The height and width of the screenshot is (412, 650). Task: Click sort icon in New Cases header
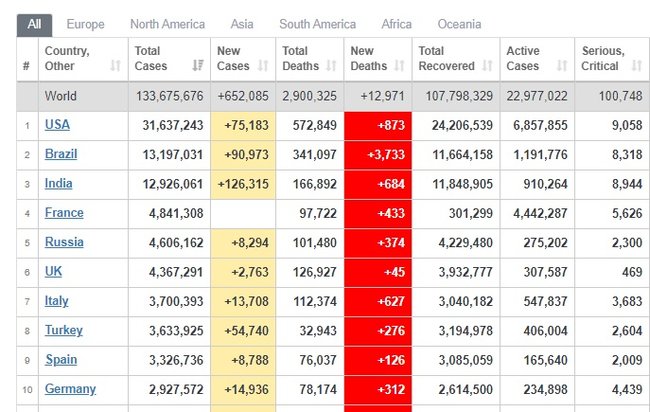264,66
